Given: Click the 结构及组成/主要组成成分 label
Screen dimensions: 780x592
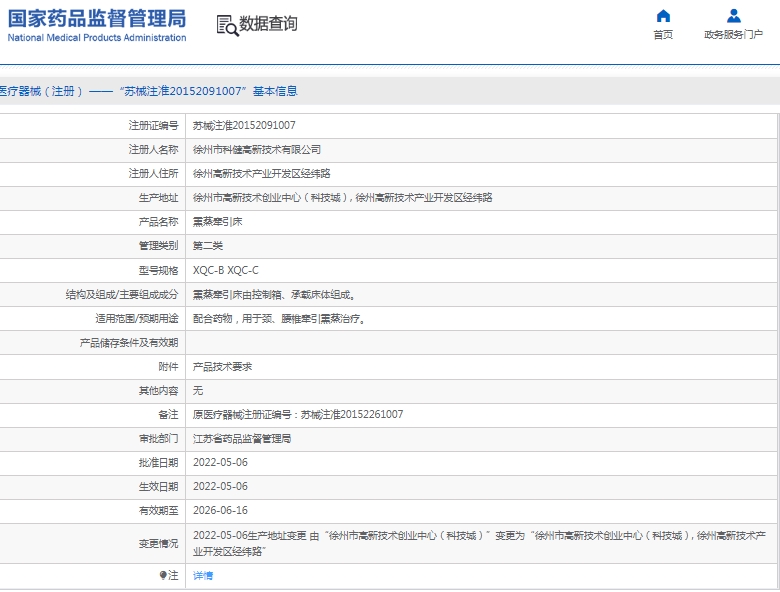Looking at the screenshot, I should point(122,295).
